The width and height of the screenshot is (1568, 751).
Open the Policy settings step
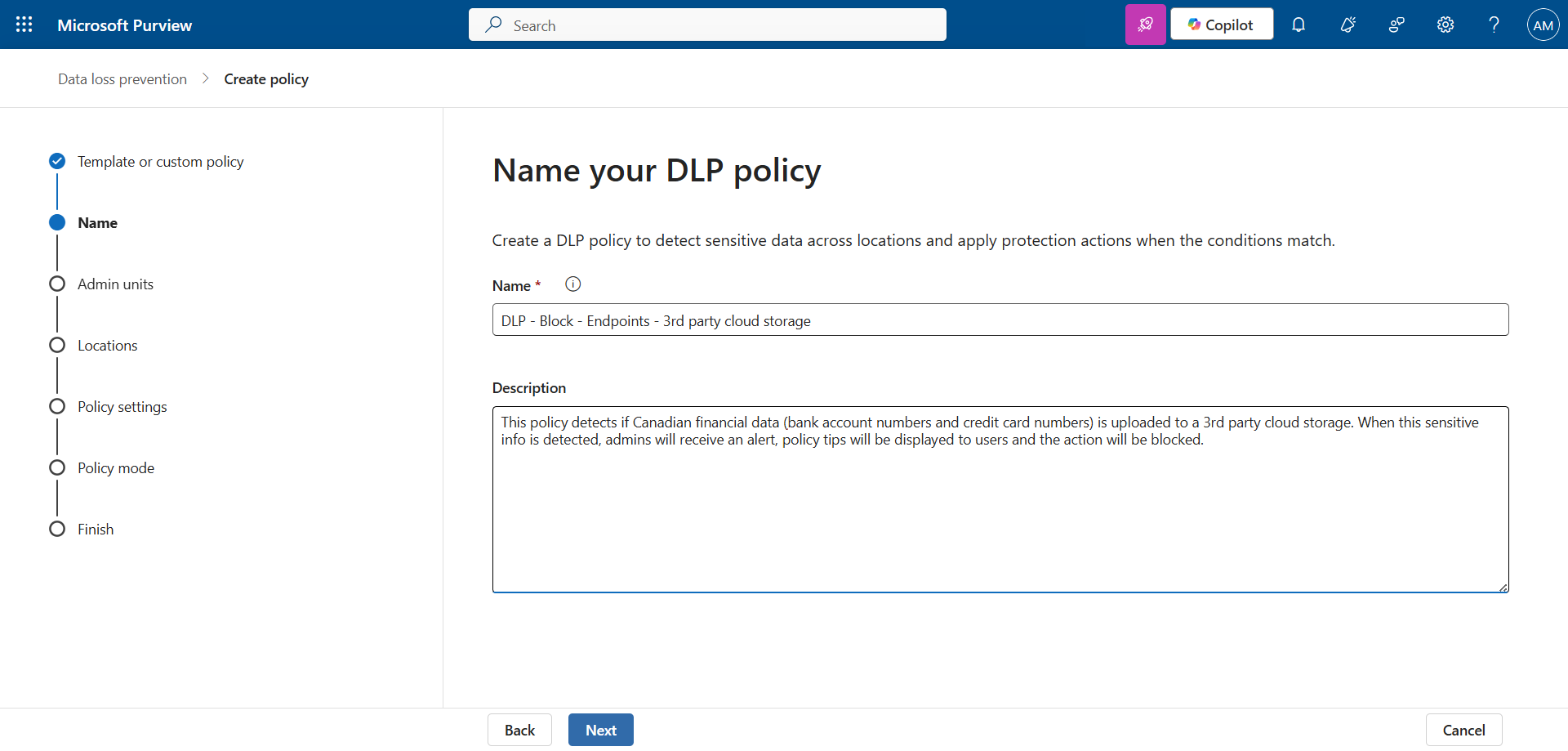tap(122, 407)
